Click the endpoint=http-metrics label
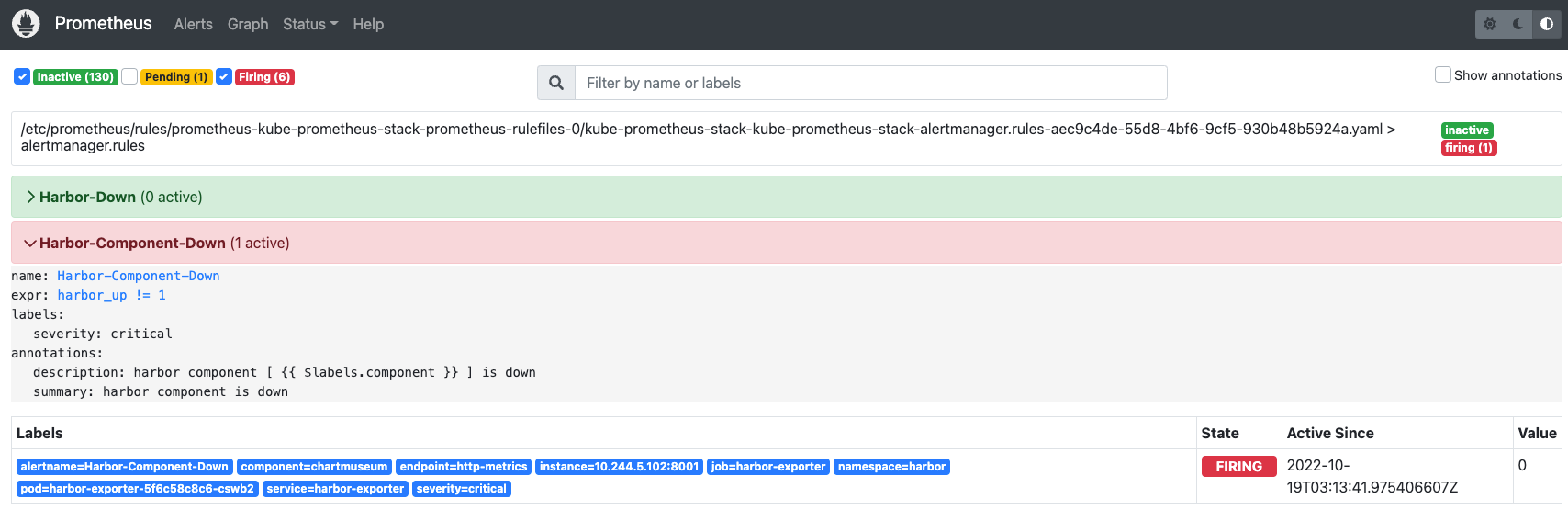1568x510 pixels. [x=464, y=467]
